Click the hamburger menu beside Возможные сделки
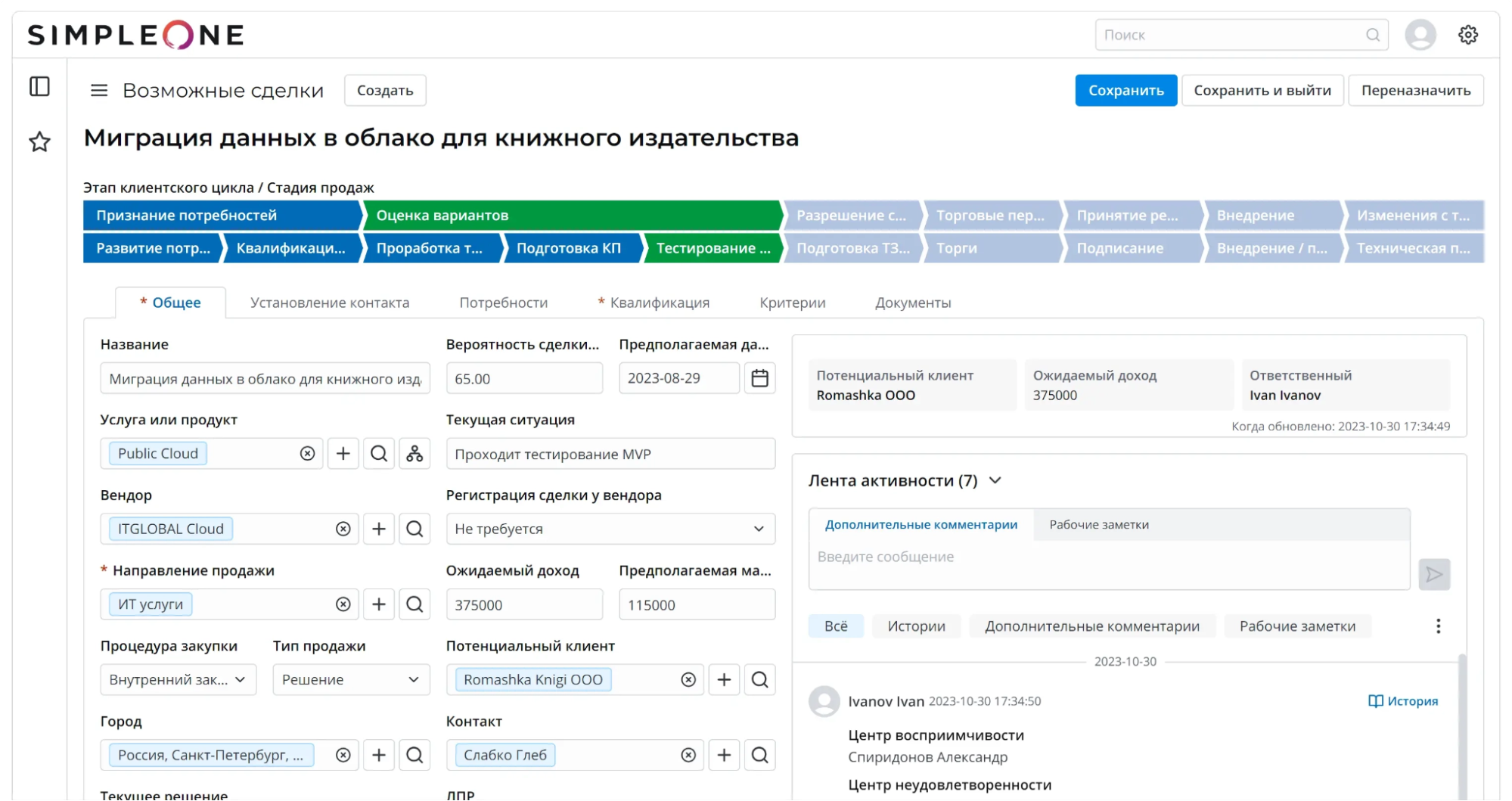1512x801 pixels. point(98,90)
